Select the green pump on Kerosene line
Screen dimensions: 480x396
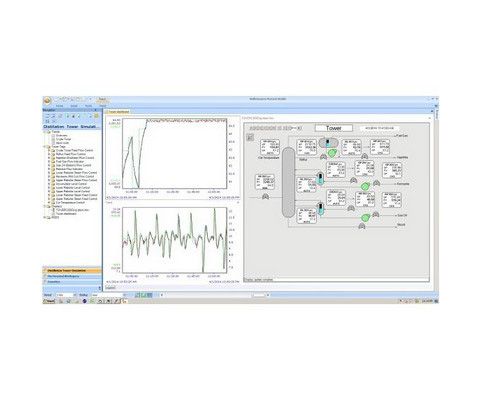coord(365,186)
